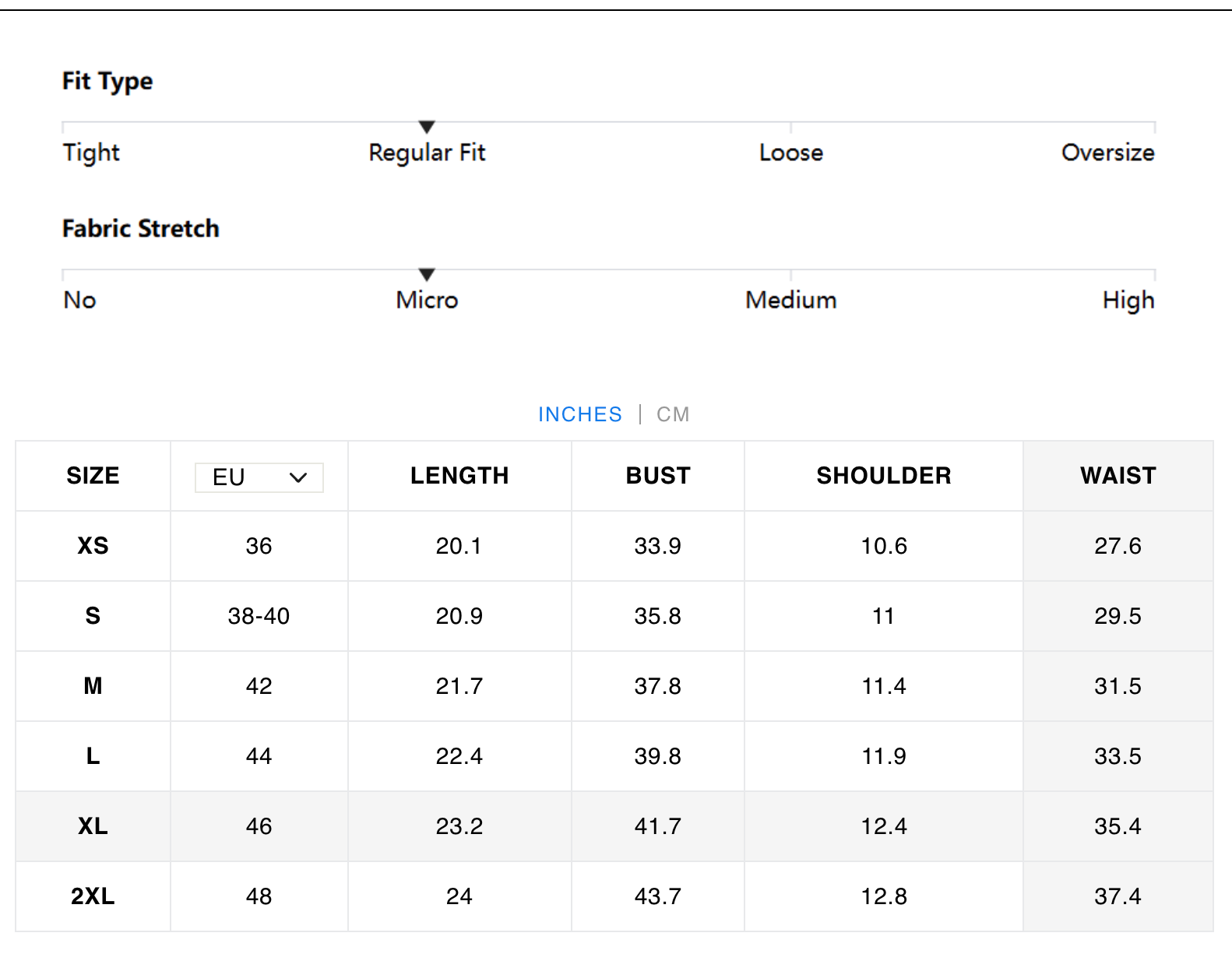Click the BUST column header
1232x961 pixels.
tap(657, 476)
